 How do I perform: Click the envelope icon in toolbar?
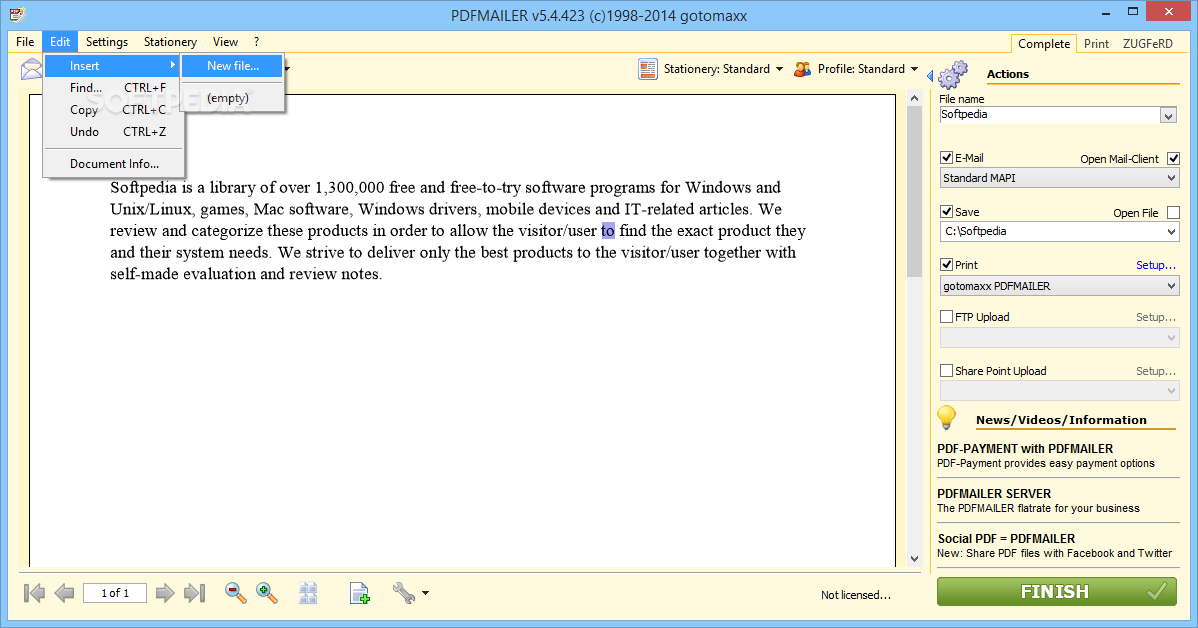coord(31,70)
